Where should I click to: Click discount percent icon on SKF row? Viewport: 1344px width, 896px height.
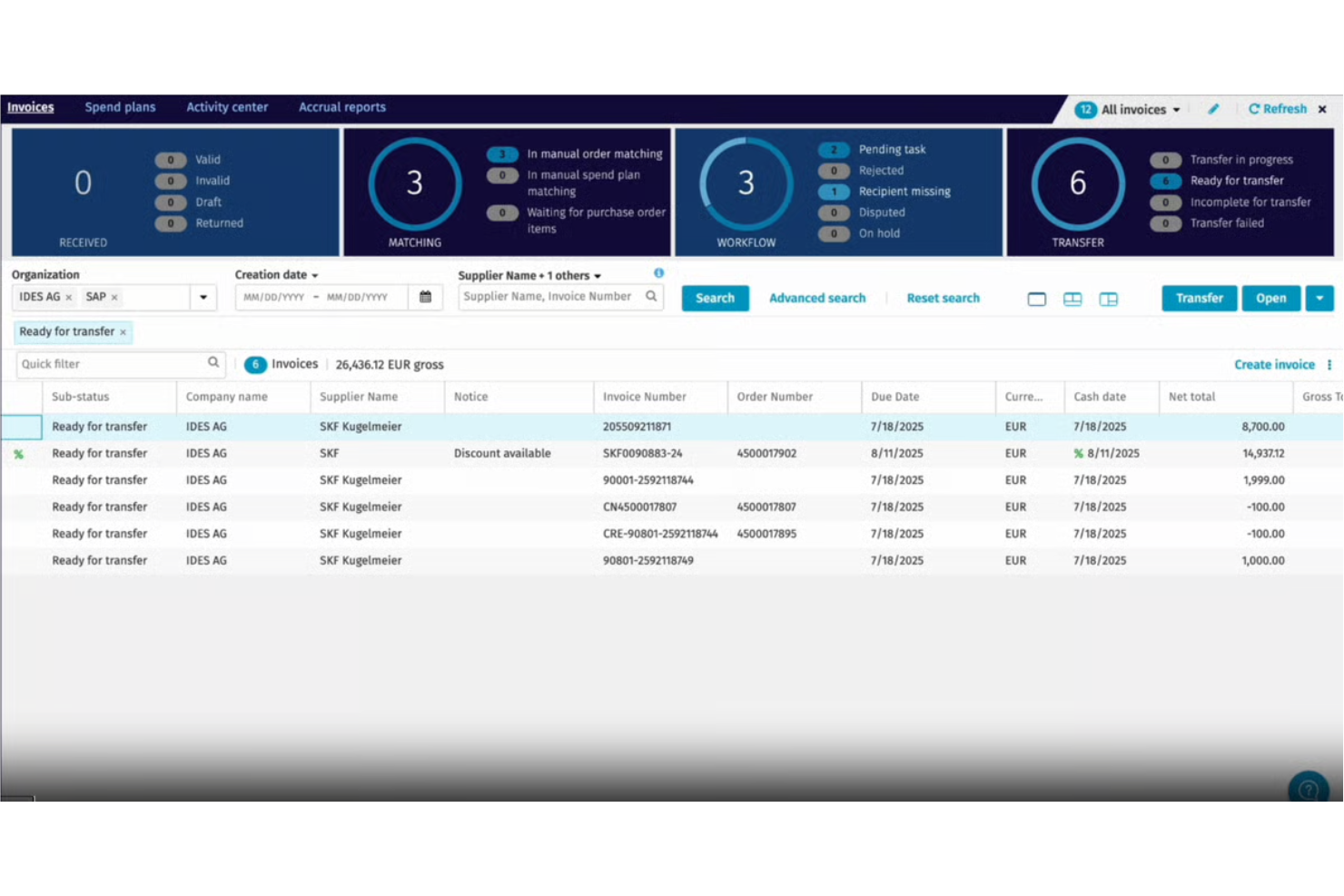coord(18,454)
